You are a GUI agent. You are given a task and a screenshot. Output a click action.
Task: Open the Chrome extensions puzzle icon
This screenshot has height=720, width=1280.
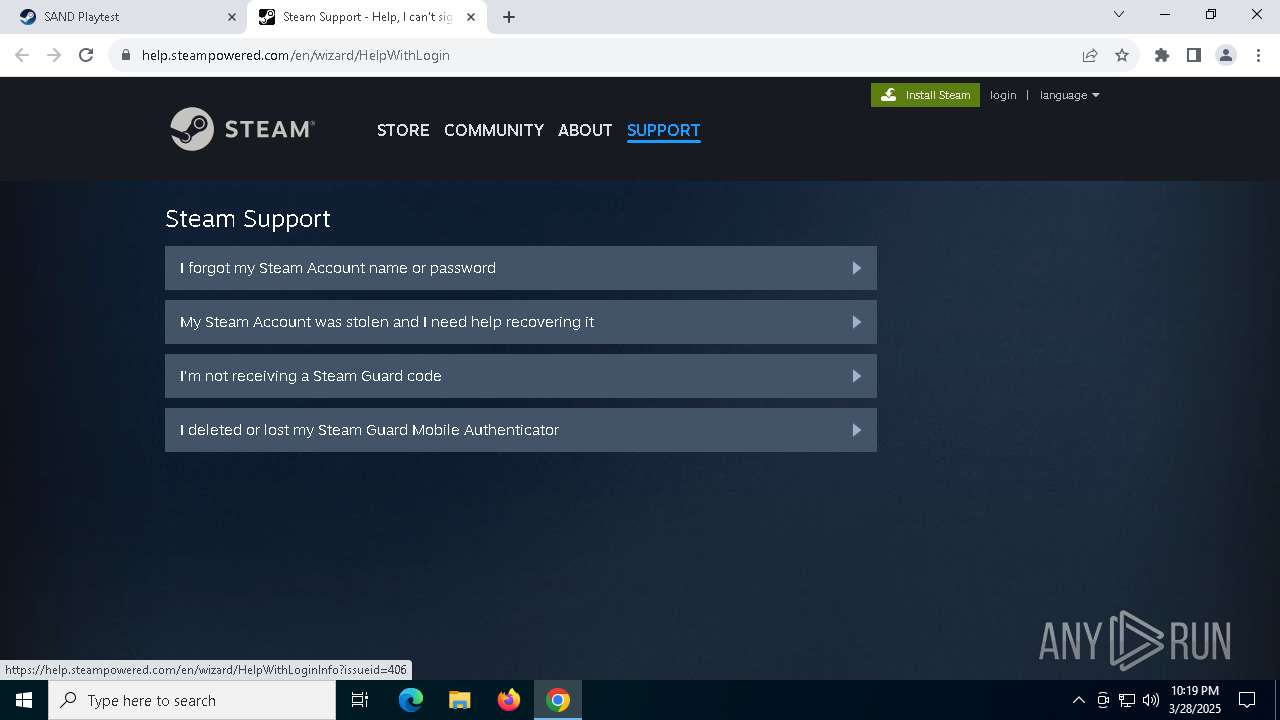pyautogui.click(x=1162, y=55)
